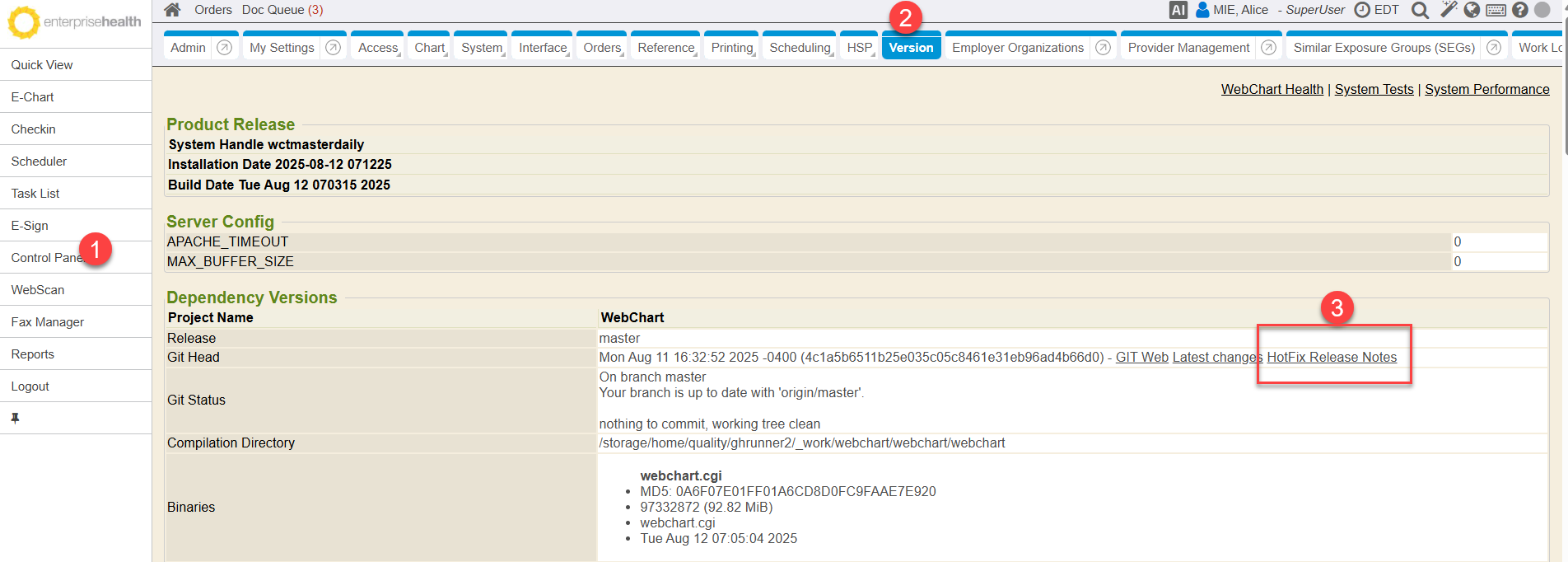
Task: Go to the Home icon
Action: (172, 10)
